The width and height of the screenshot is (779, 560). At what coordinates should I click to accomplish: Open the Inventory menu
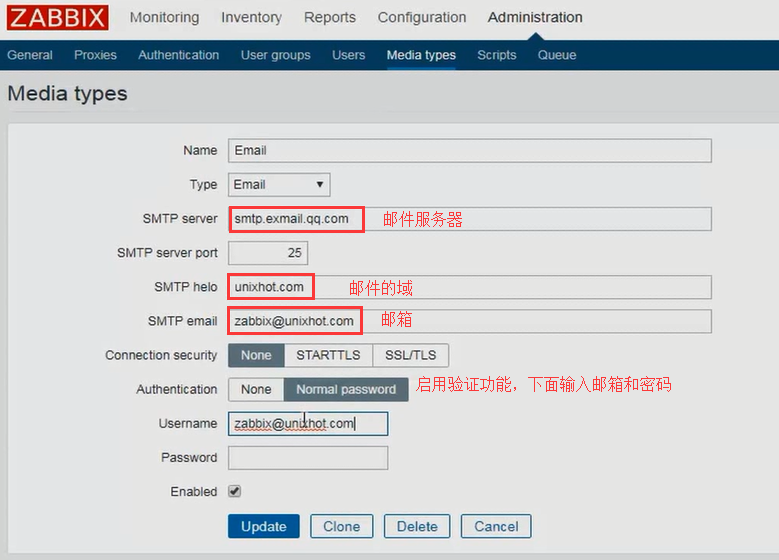tap(251, 17)
